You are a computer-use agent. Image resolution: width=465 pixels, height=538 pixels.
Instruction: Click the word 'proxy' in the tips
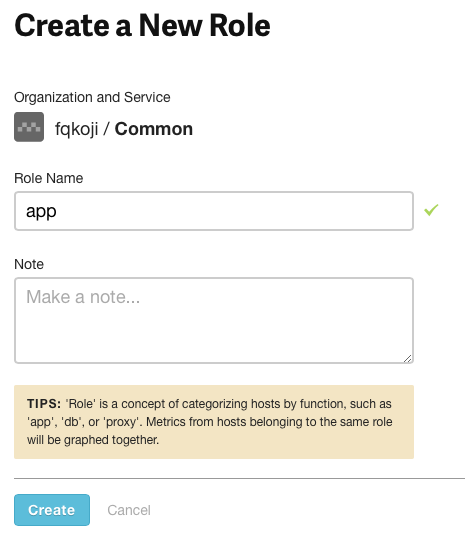point(122,422)
